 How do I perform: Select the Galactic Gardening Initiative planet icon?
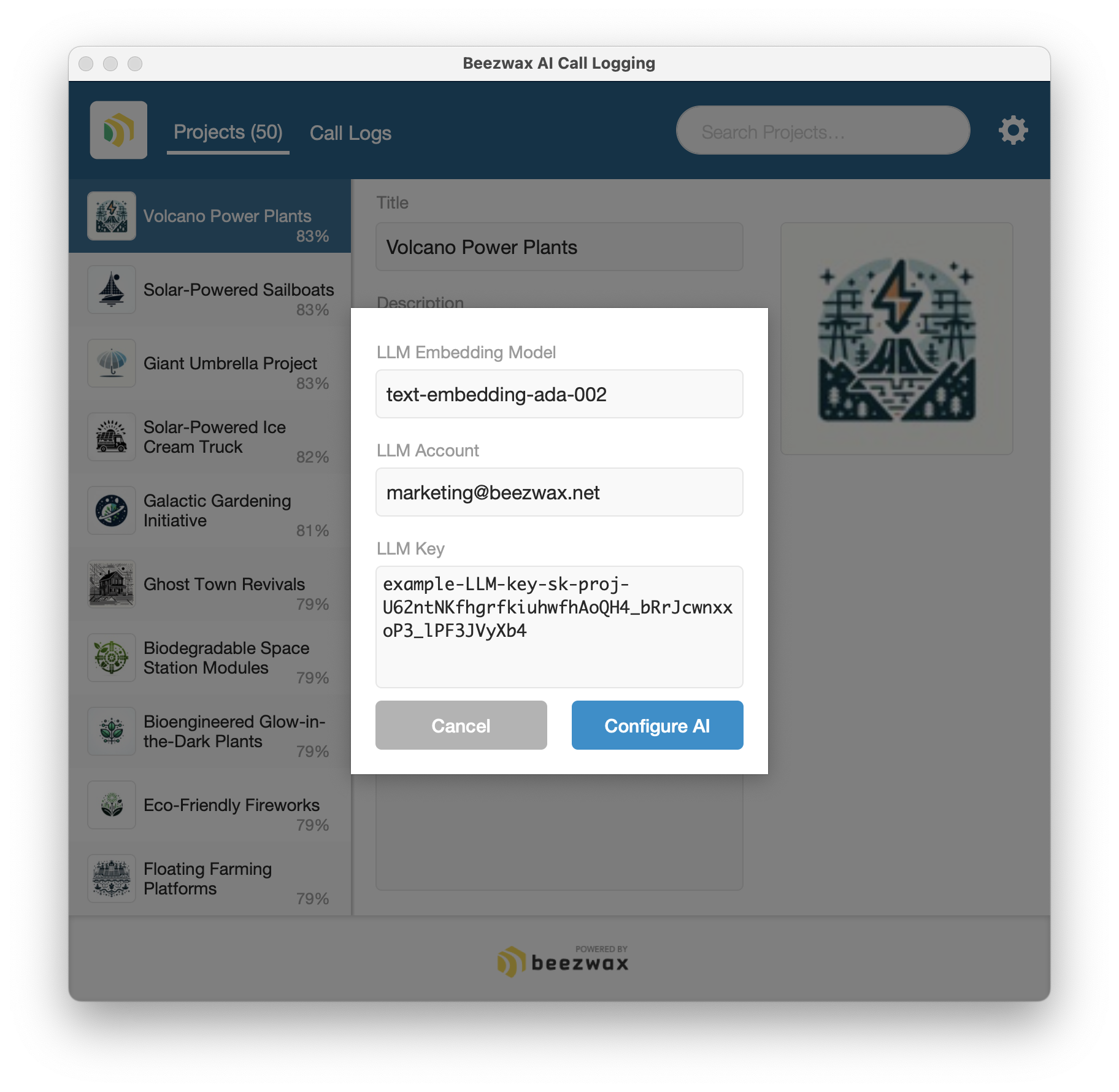point(112,510)
